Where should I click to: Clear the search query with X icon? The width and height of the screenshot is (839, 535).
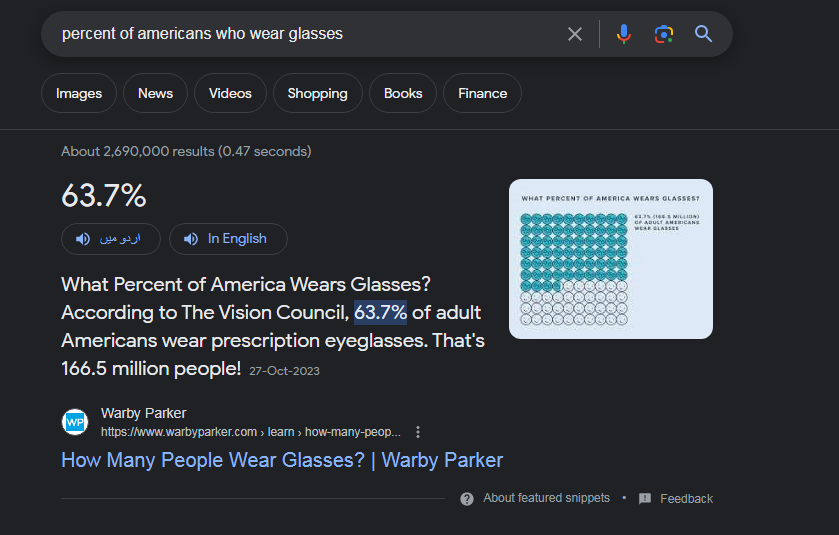(x=575, y=34)
